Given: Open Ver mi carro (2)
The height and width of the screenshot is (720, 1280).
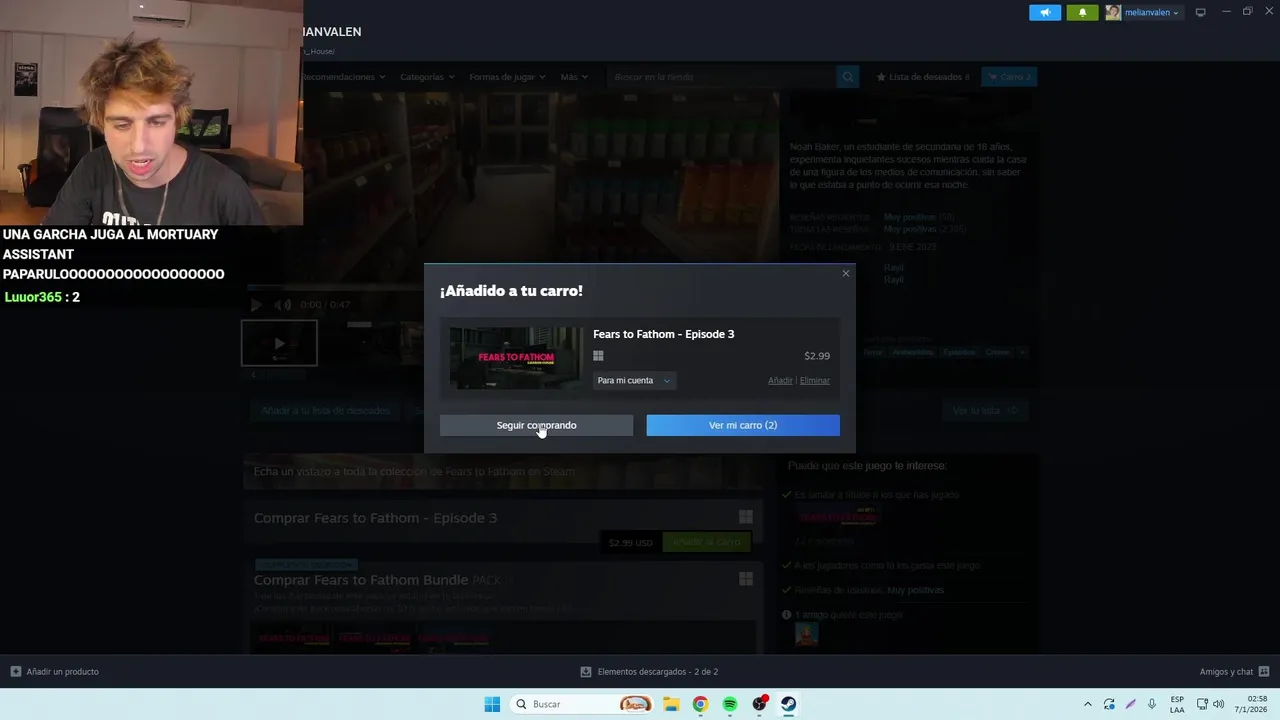Looking at the screenshot, I should click(743, 425).
